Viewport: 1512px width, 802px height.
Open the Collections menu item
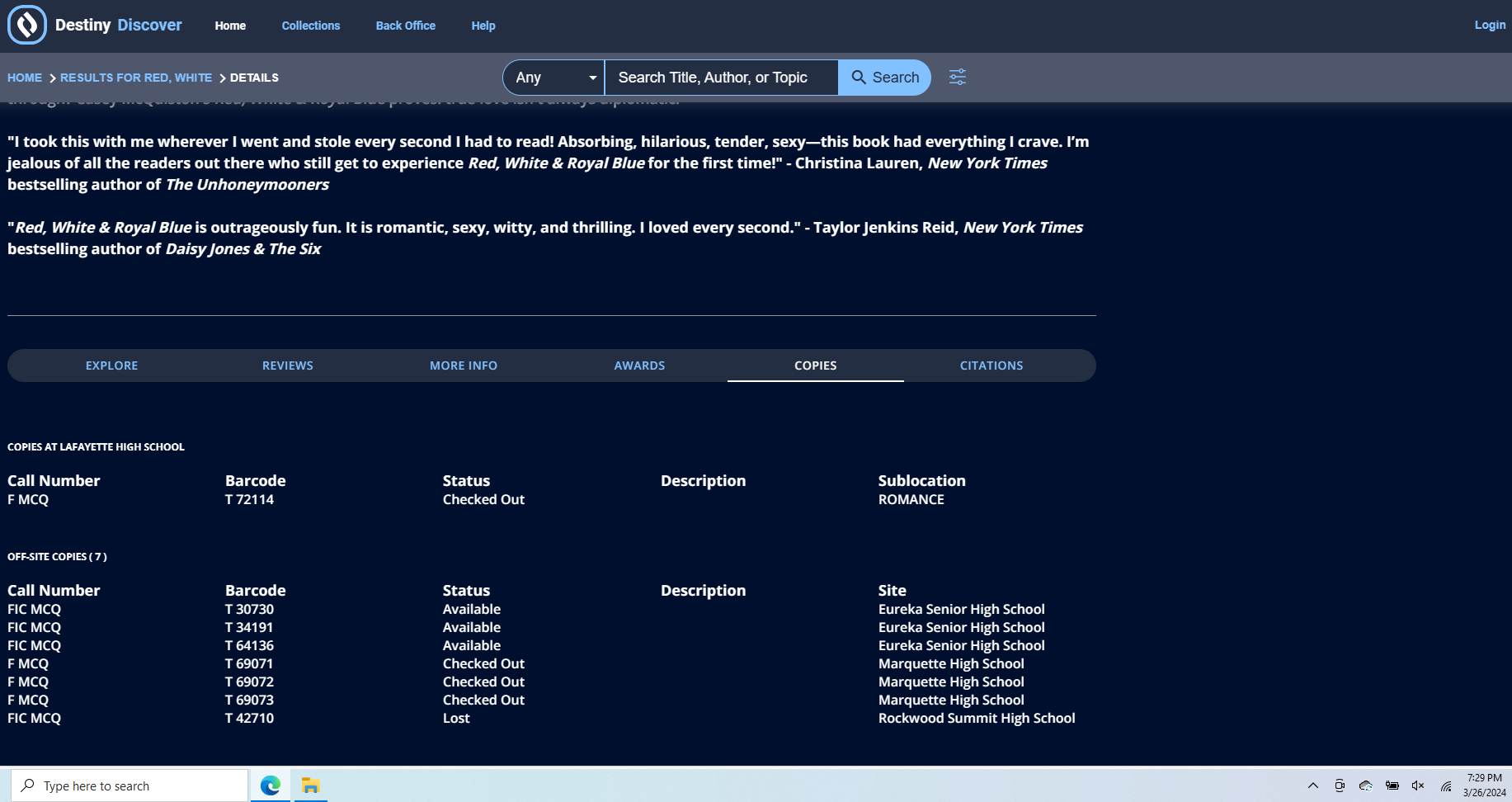click(310, 26)
